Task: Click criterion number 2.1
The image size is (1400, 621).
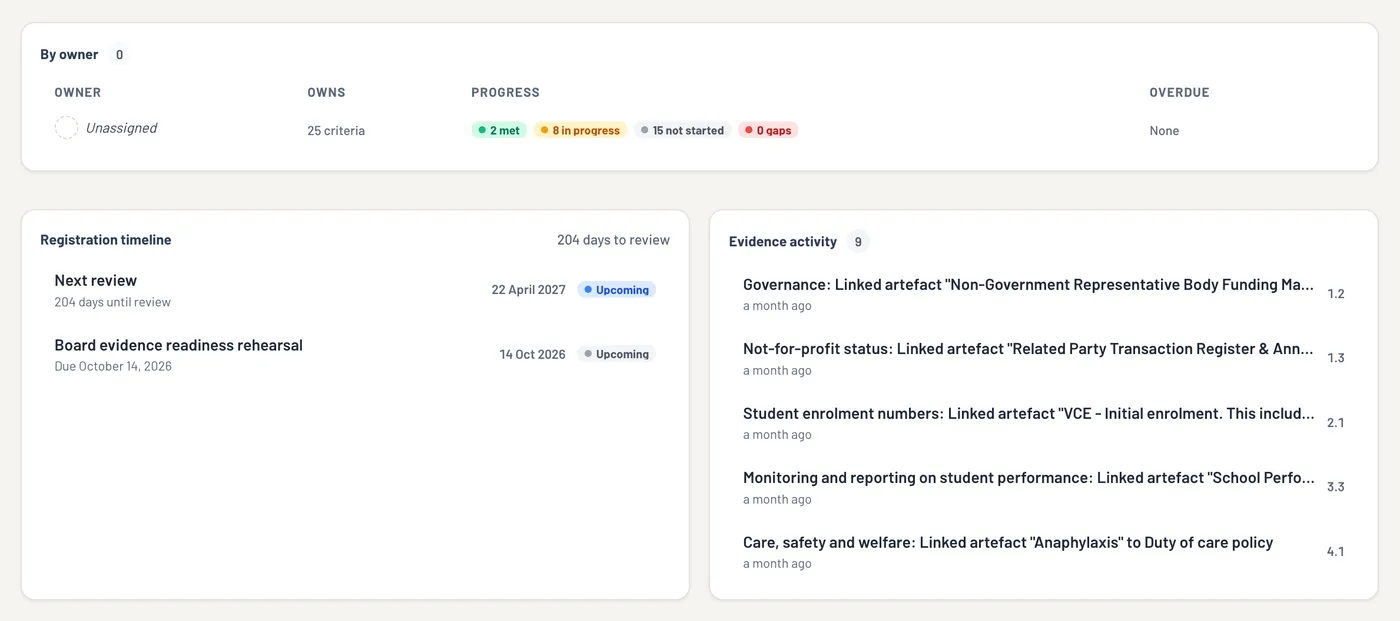Action: pyautogui.click(x=1336, y=423)
